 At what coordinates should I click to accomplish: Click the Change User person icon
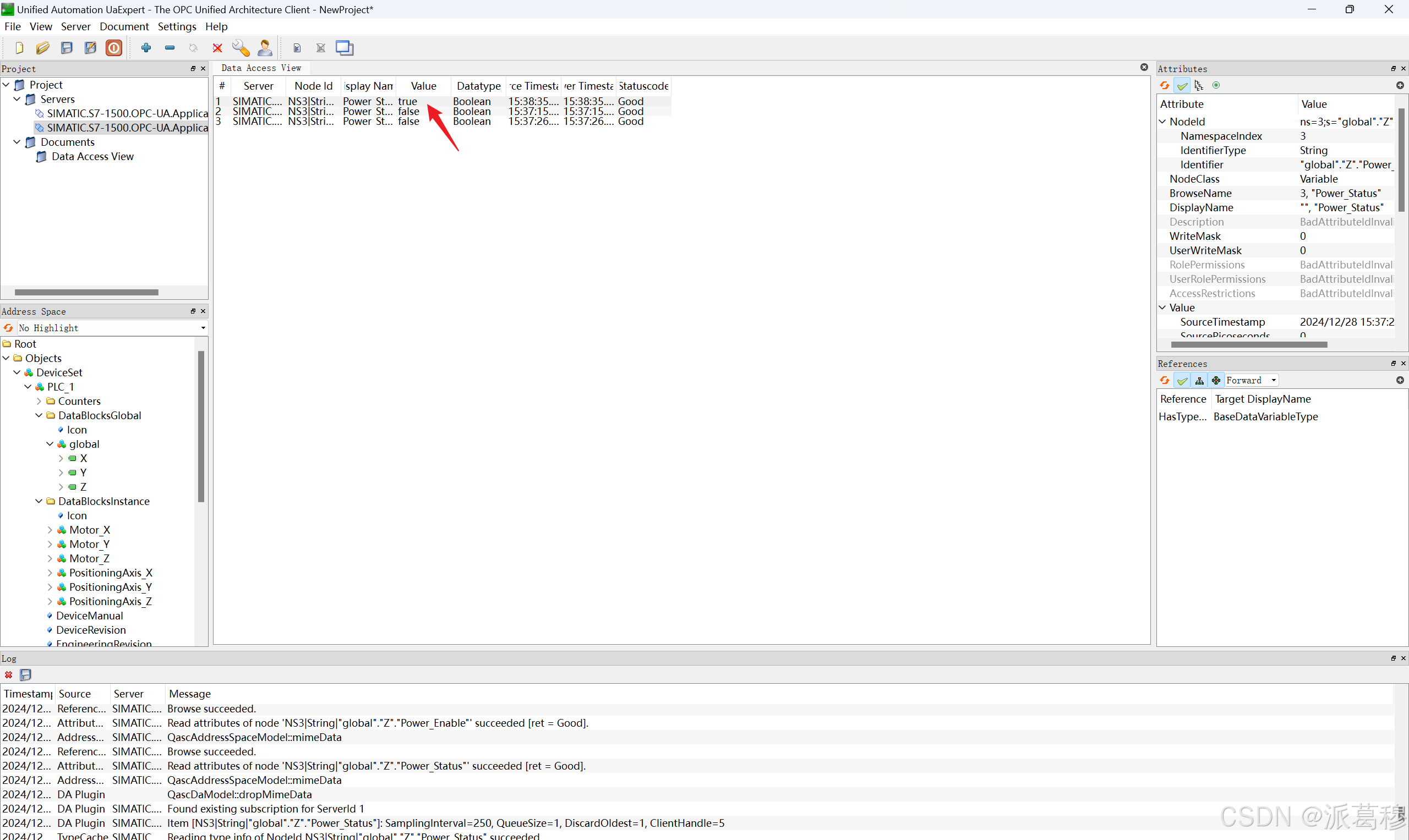pyautogui.click(x=265, y=48)
